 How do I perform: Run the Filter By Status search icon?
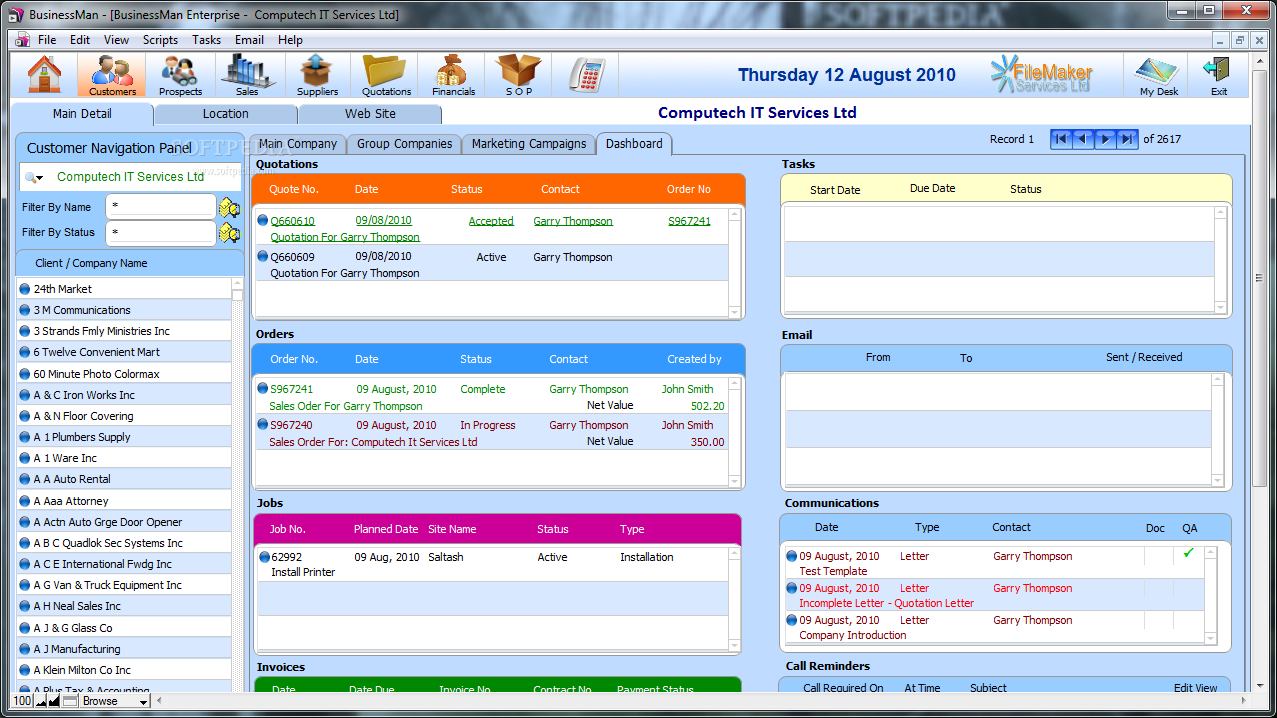point(229,233)
